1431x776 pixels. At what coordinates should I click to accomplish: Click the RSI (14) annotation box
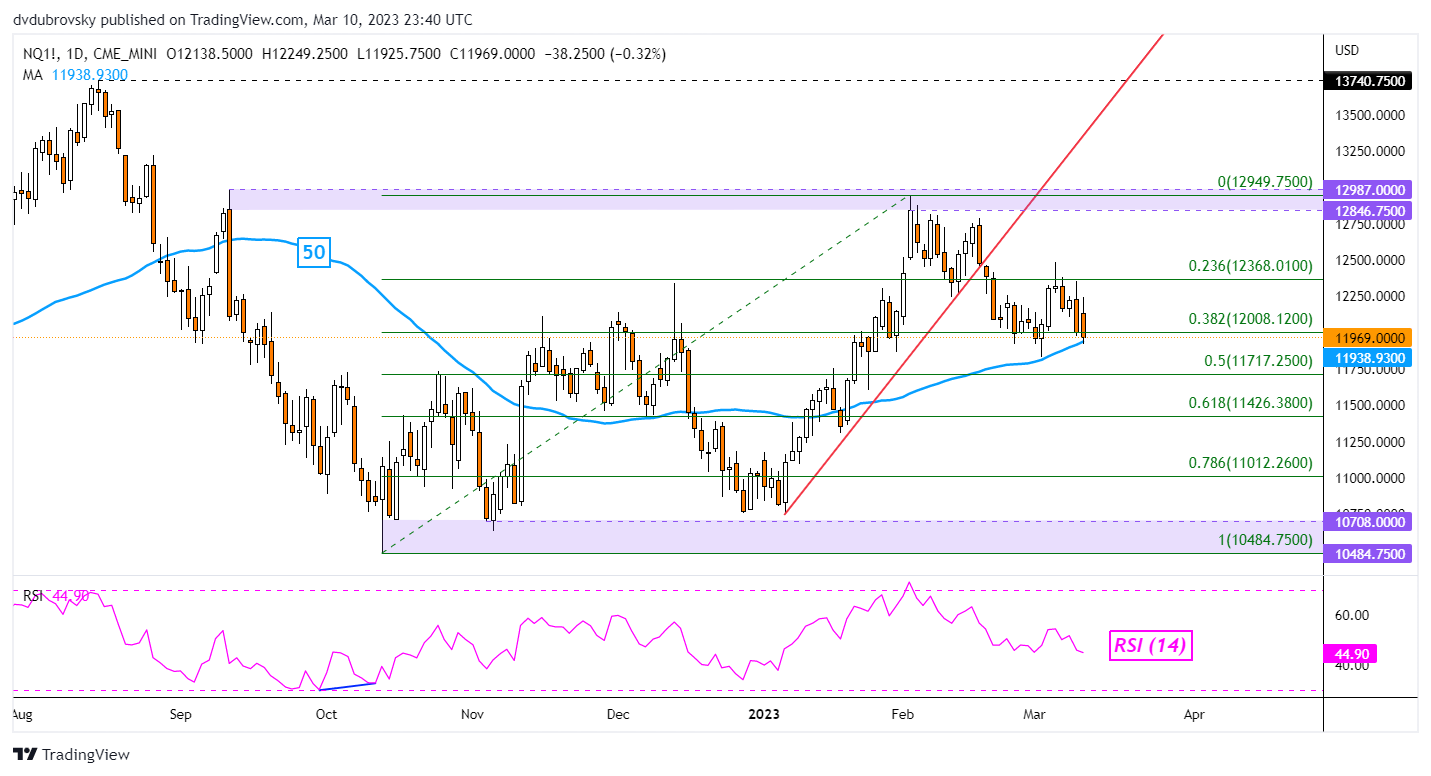1150,646
